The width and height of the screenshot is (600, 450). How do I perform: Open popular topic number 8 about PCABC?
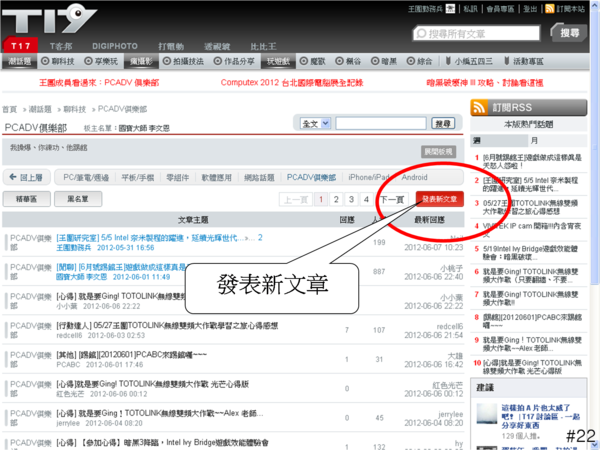532,321
